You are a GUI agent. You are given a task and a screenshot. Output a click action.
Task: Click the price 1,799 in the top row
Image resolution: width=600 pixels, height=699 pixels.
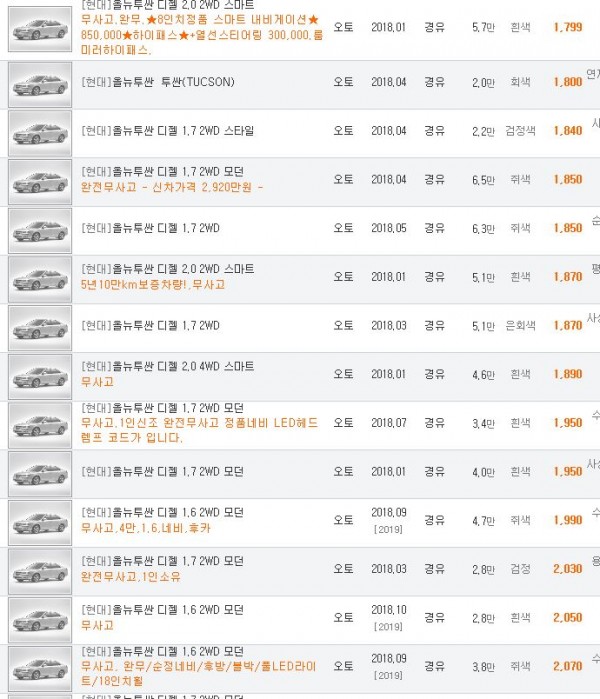coord(567,27)
